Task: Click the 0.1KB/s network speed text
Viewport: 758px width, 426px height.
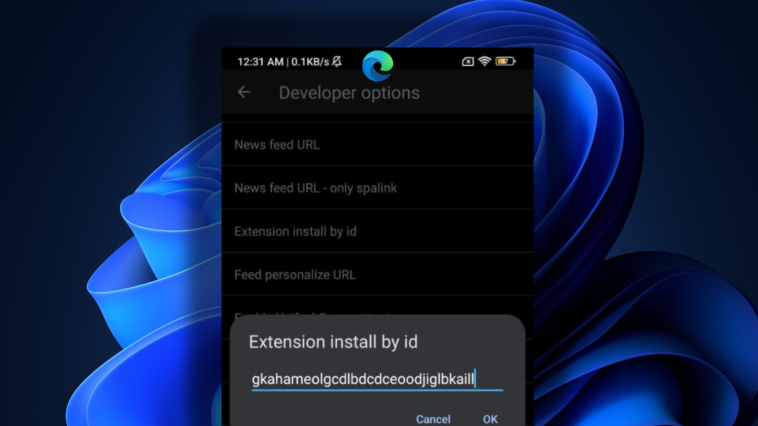Action: click(x=310, y=62)
